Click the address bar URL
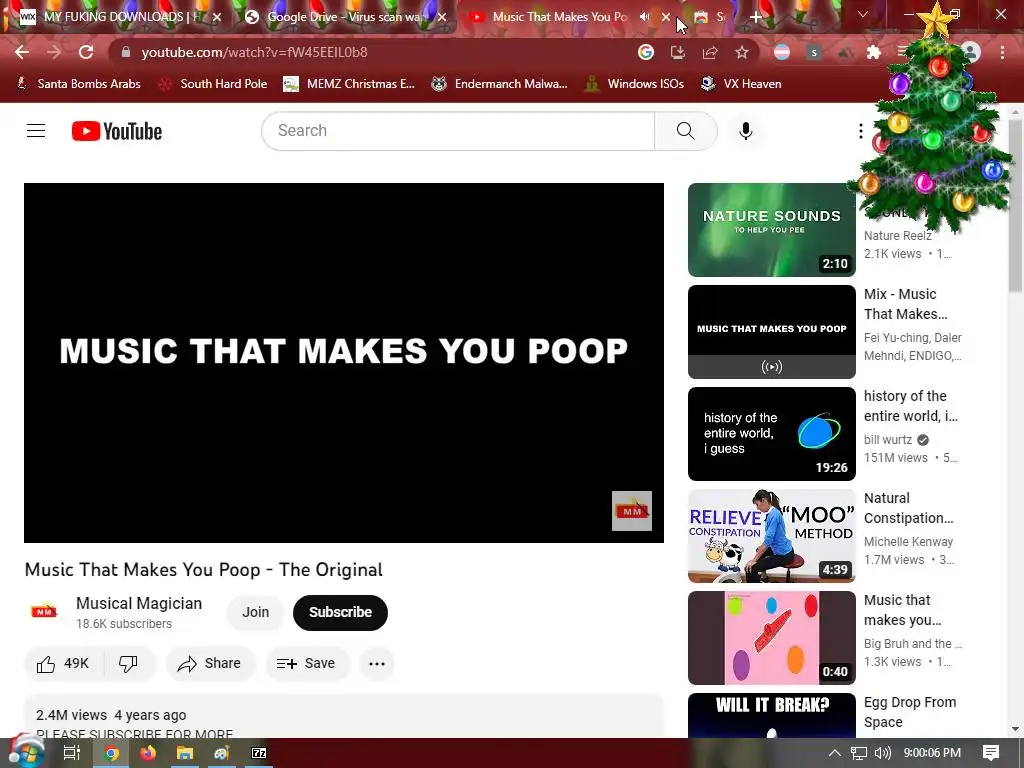1024x768 pixels. 255,52
